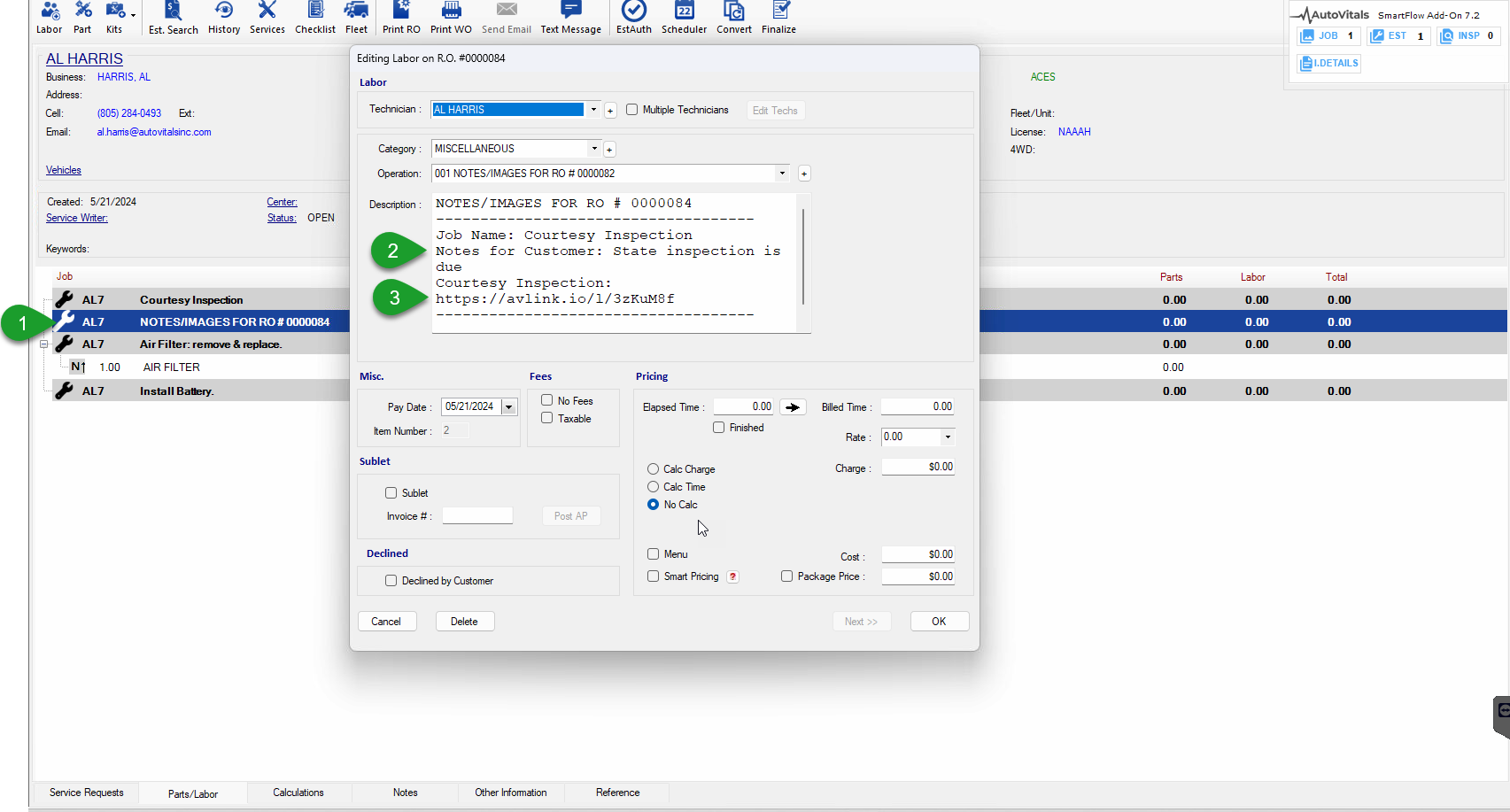Toggle the Smart Pricing checkbox

[x=653, y=576]
